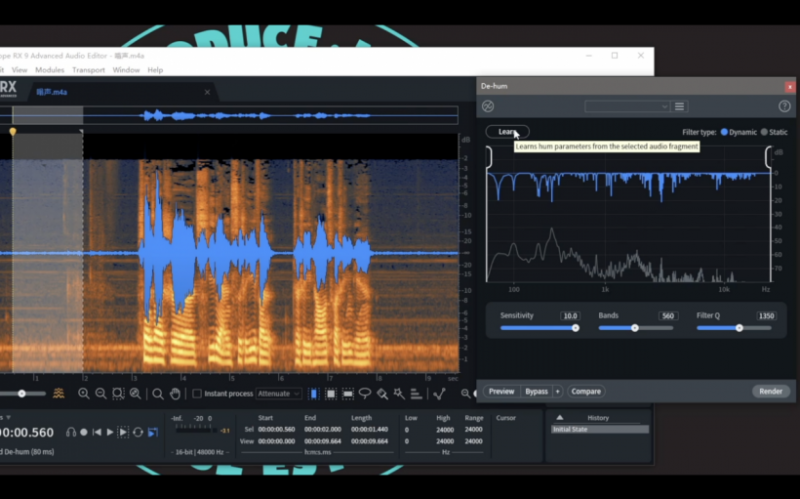The height and width of the screenshot is (499, 800).
Task: Click the checkmark path icon in toolbar
Action: tap(439, 393)
